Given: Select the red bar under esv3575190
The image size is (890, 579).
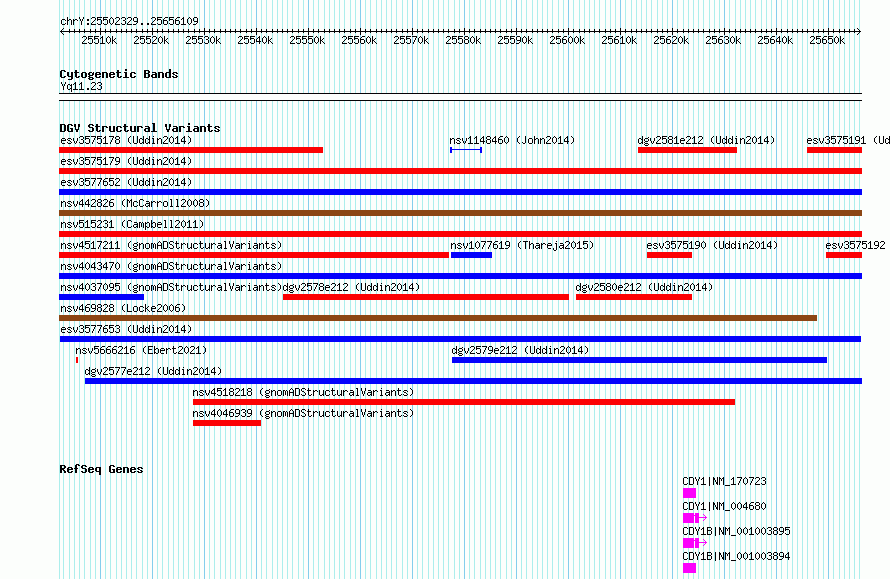Looking at the screenshot, I should click(669, 255).
